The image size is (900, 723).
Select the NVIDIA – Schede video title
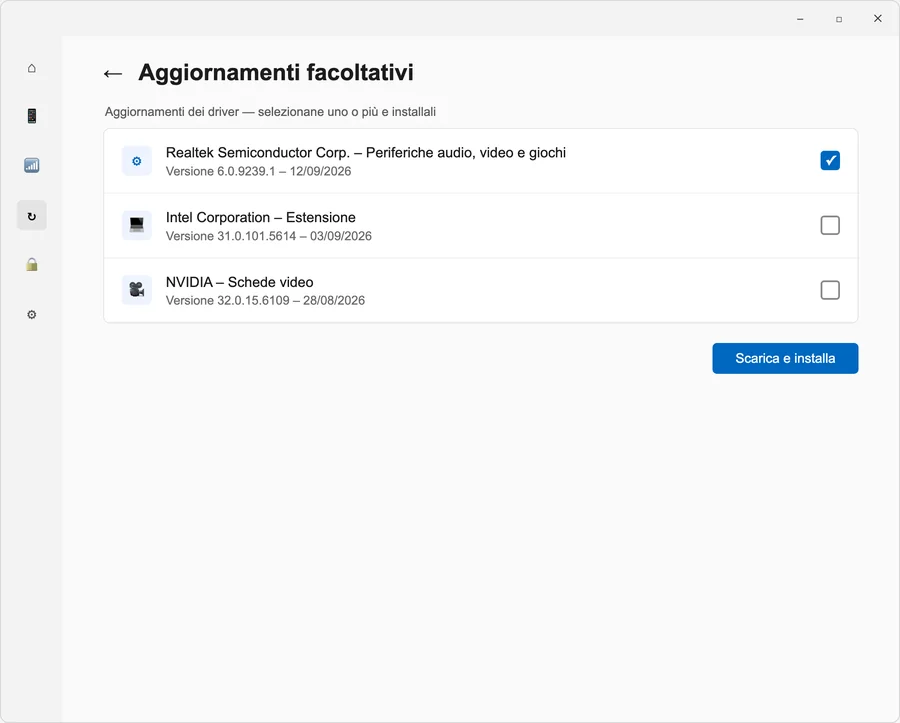click(239, 282)
